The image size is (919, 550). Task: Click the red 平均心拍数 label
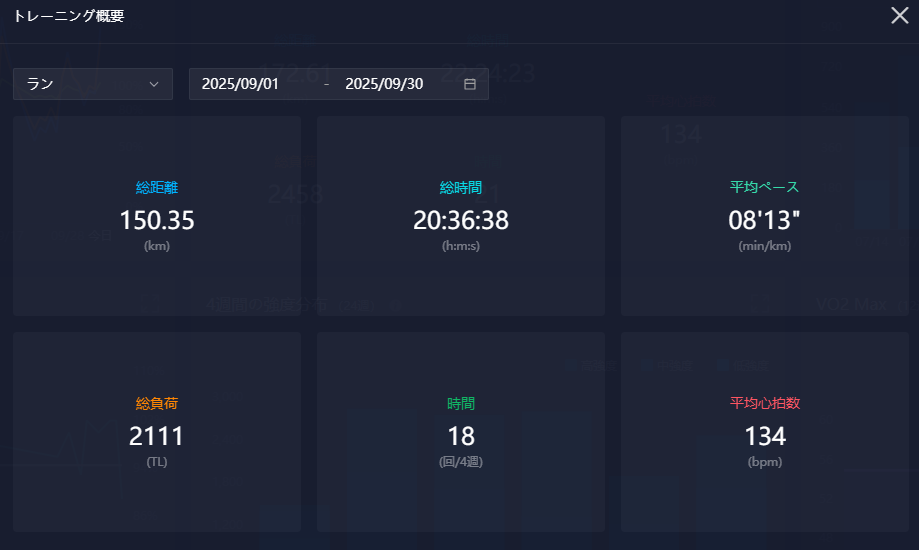coord(765,403)
